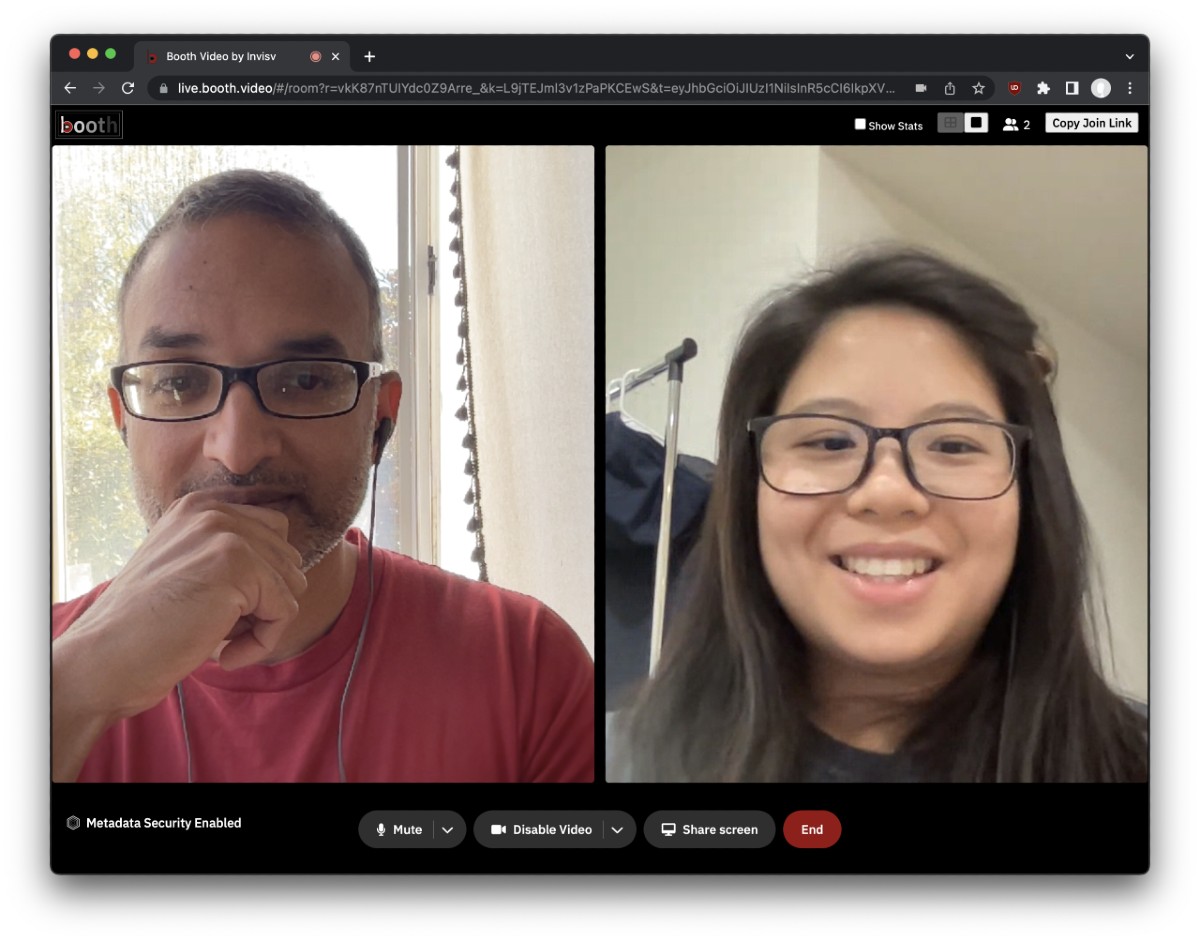This screenshot has width=1200, height=941.
Task: Click the booth logo
Action: [89, 125]
